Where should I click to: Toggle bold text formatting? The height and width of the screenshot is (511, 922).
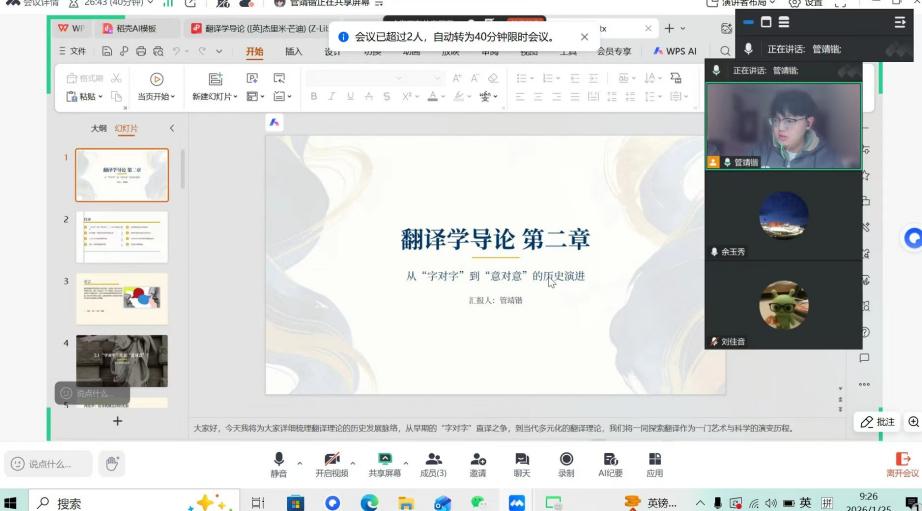314,97
